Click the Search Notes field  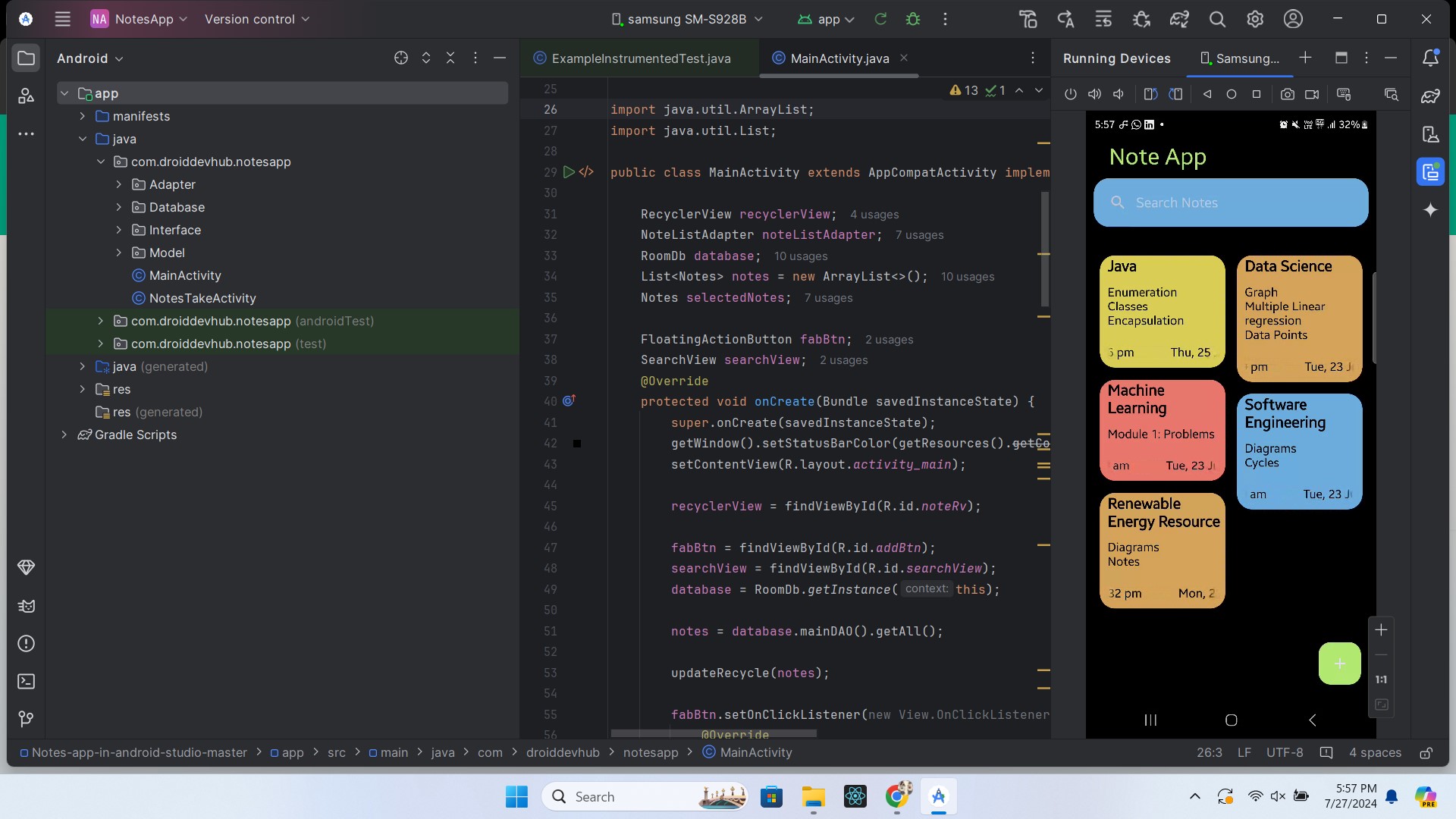[x=1230, y=202]
